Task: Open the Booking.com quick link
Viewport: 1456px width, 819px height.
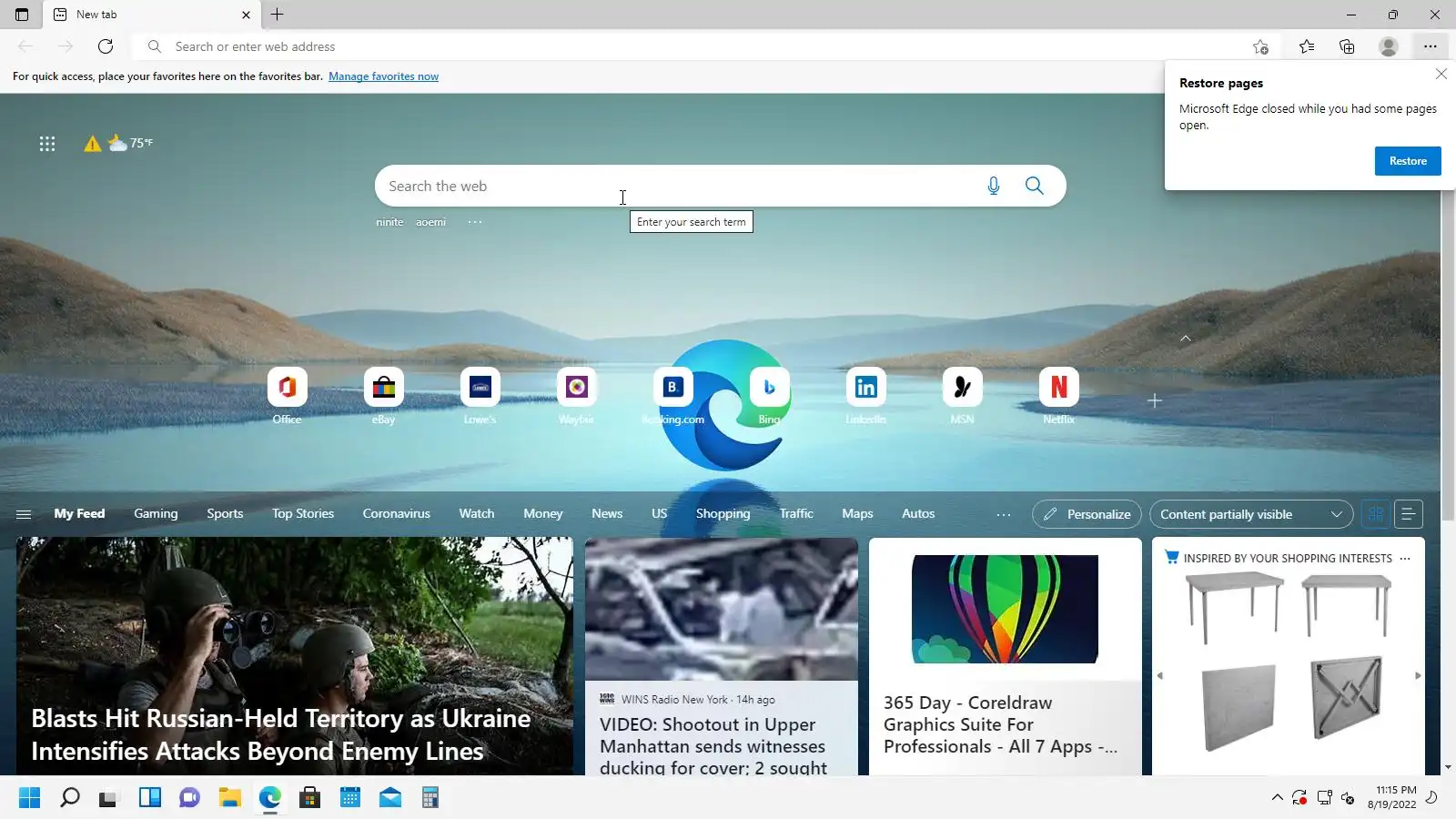Action: pyautogui.click(x=673, y=395)
